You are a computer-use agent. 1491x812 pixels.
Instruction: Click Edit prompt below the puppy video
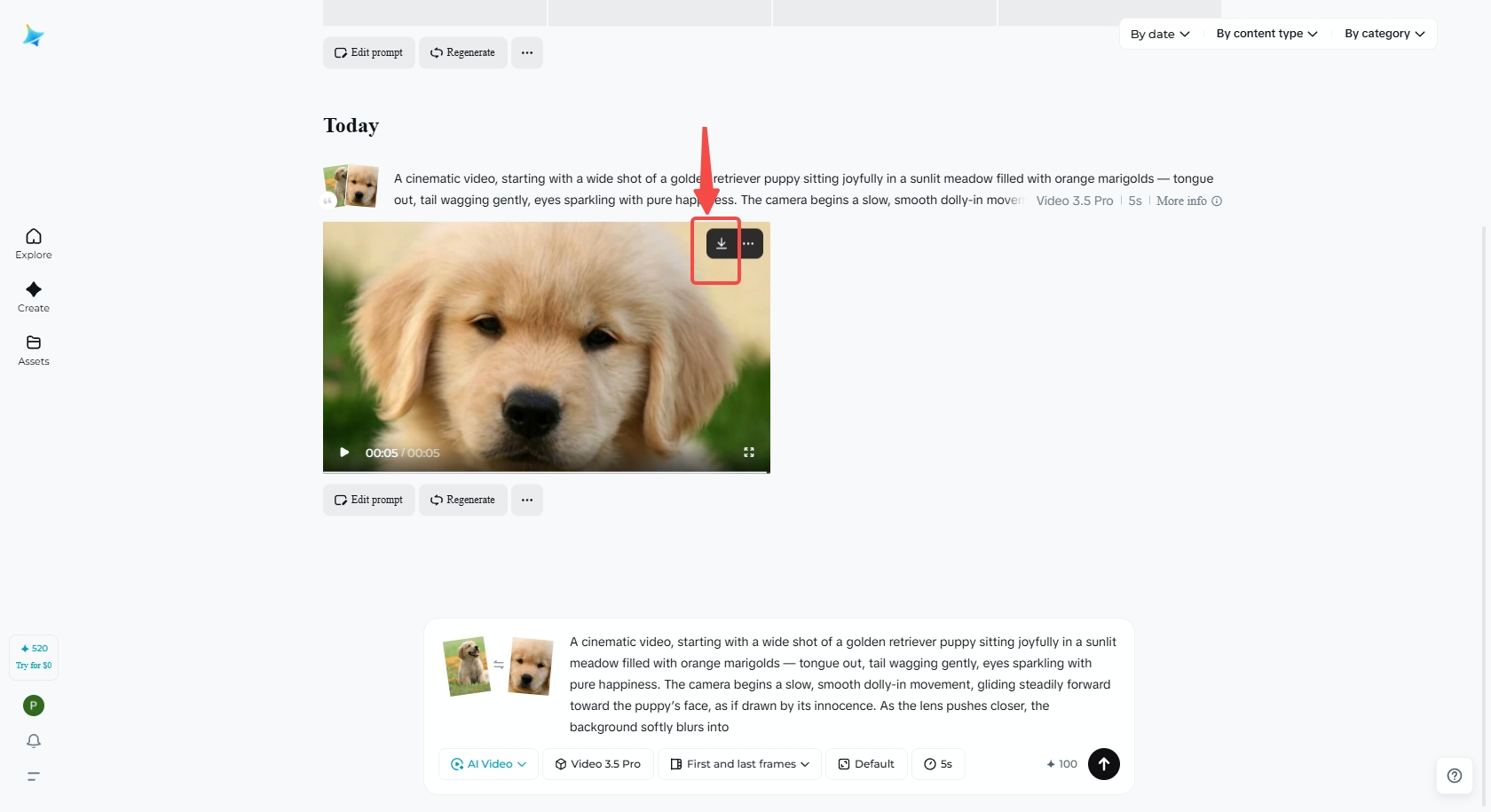click(369, 500)
